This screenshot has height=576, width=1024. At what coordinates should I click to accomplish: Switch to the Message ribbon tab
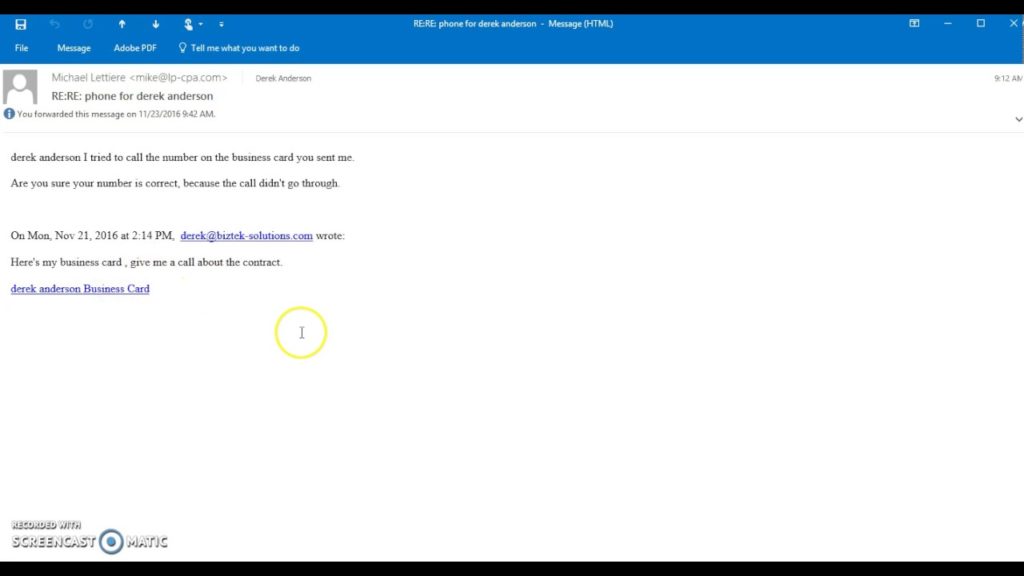coord(74,48)
